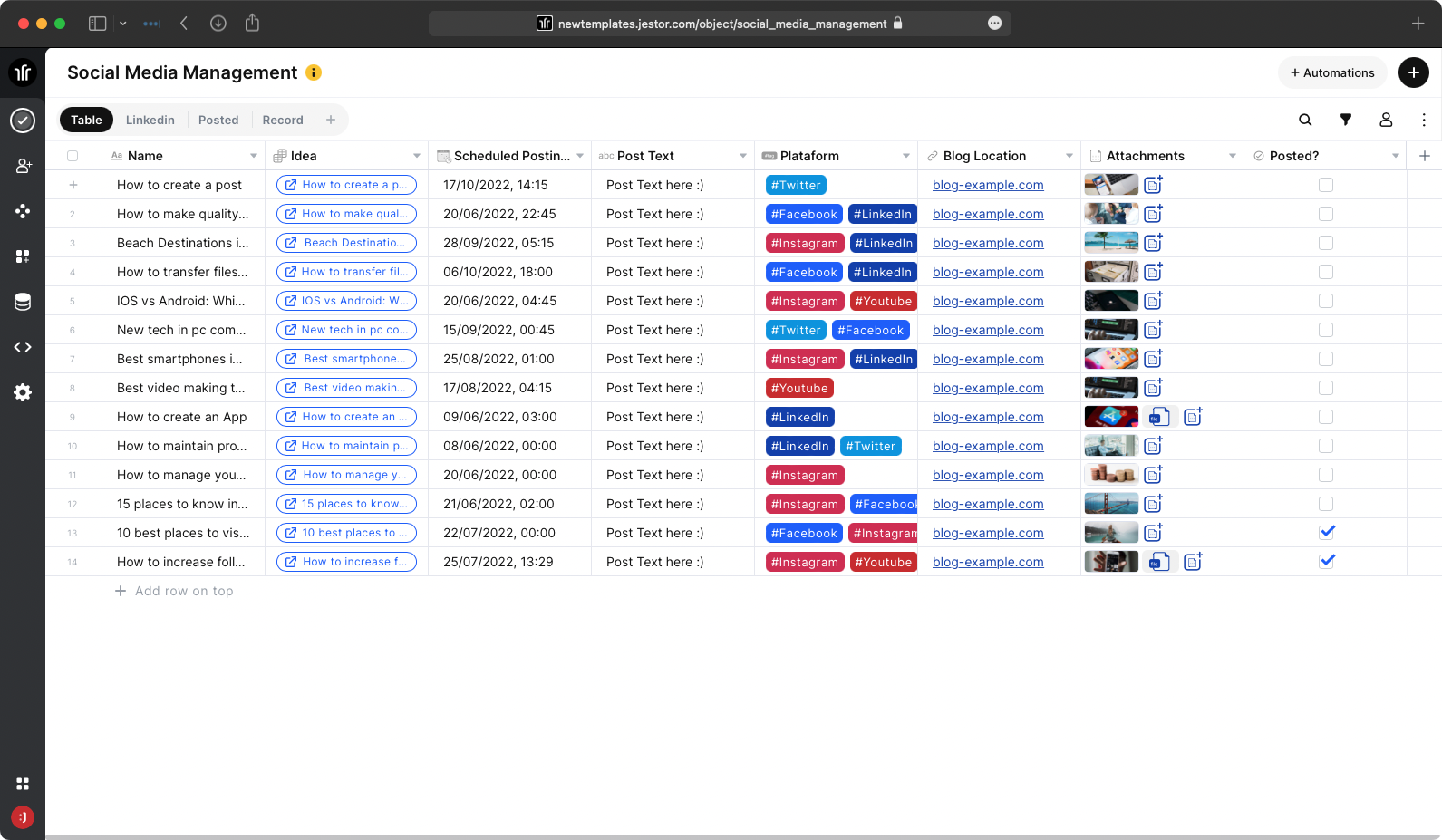Go back with the browser back arrow
1442x840 pixels.
184,24
